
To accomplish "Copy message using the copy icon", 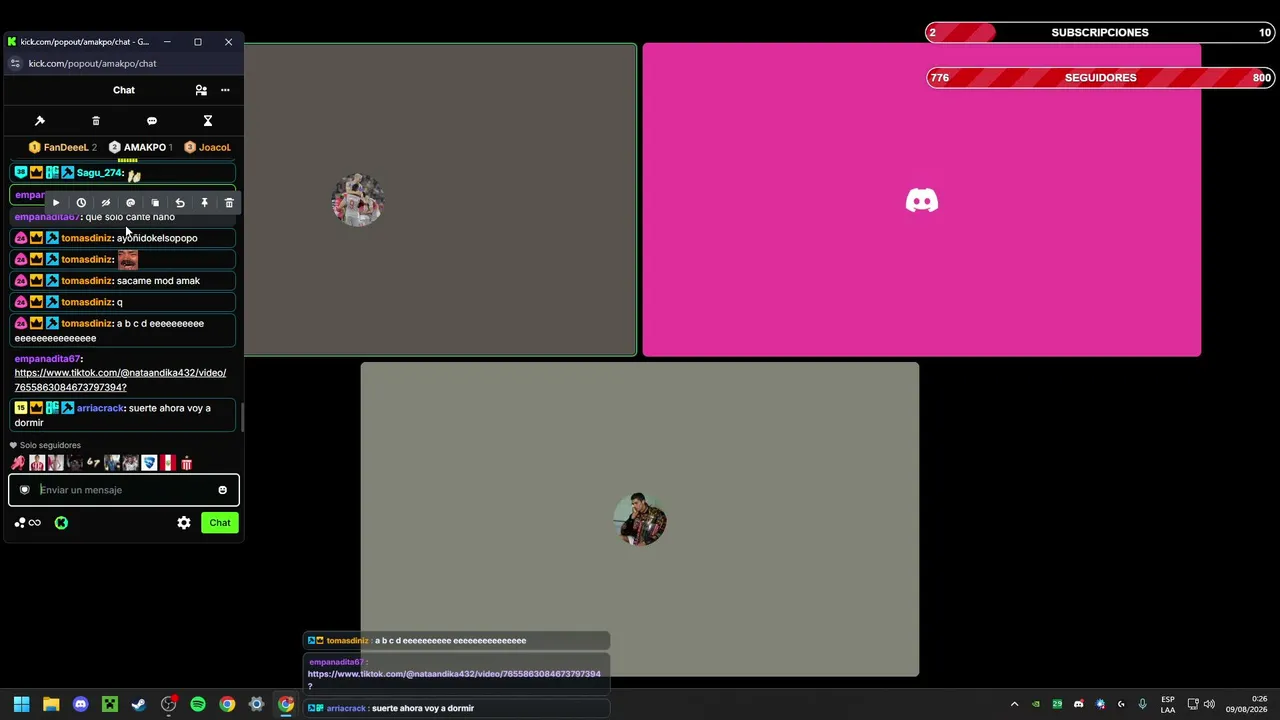I will click(x=155, y=203).
